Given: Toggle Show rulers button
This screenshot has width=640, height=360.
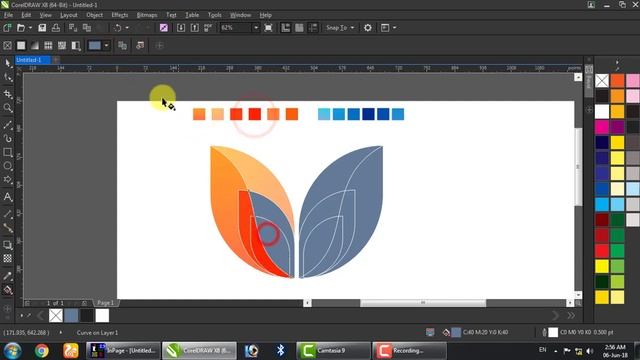Looking at the screenshot, I should [x=285, y=28].
